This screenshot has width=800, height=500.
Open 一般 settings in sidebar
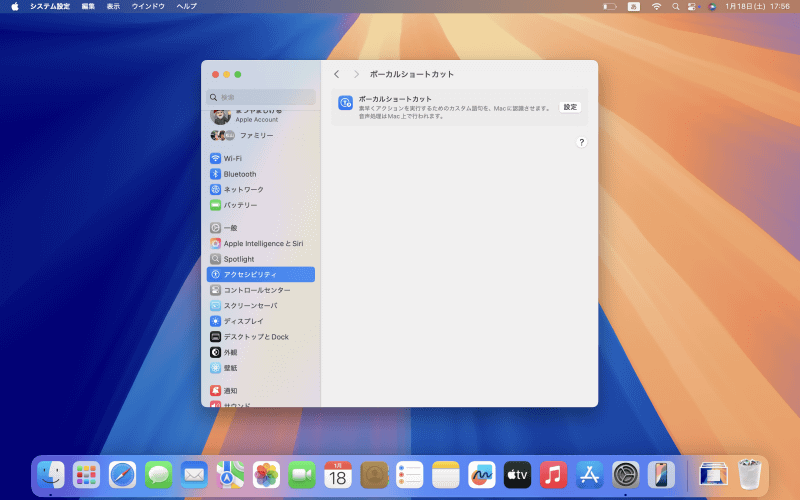pos(261,228)
